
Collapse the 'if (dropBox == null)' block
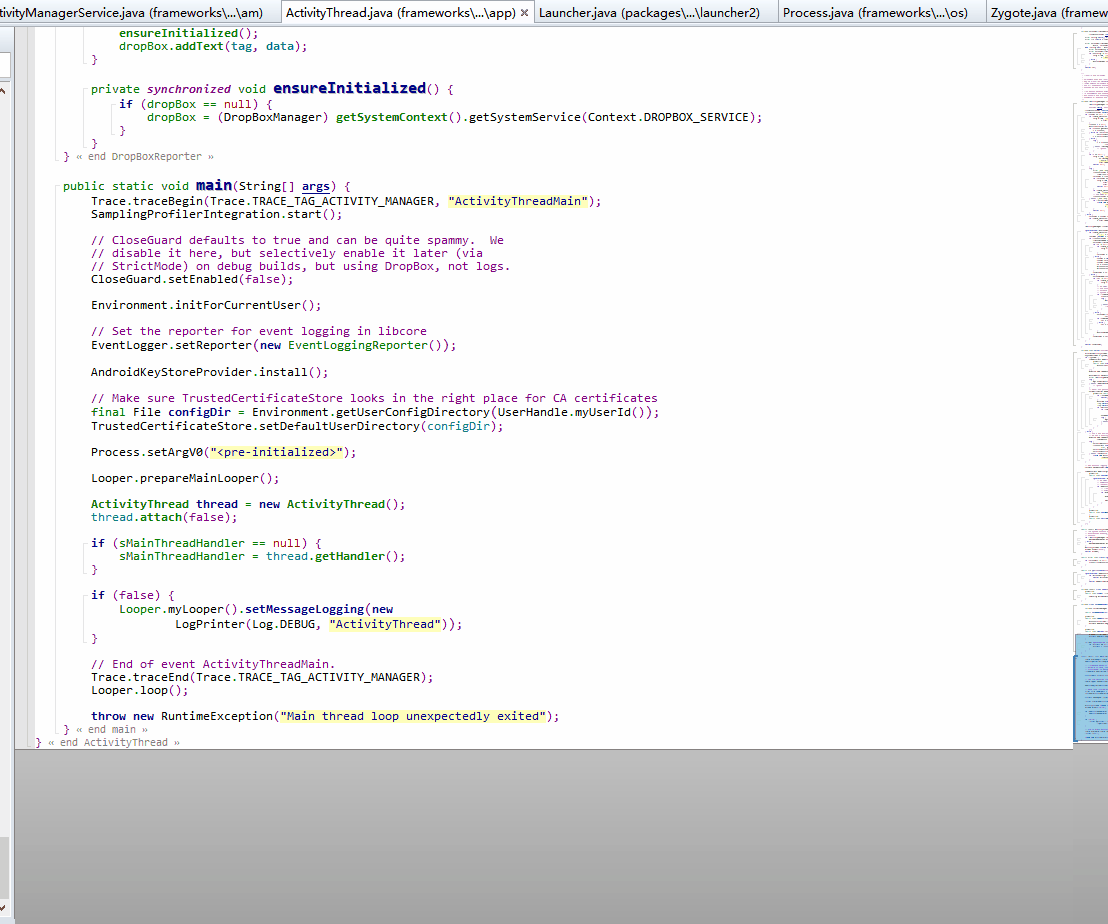[x=113, y=105]
